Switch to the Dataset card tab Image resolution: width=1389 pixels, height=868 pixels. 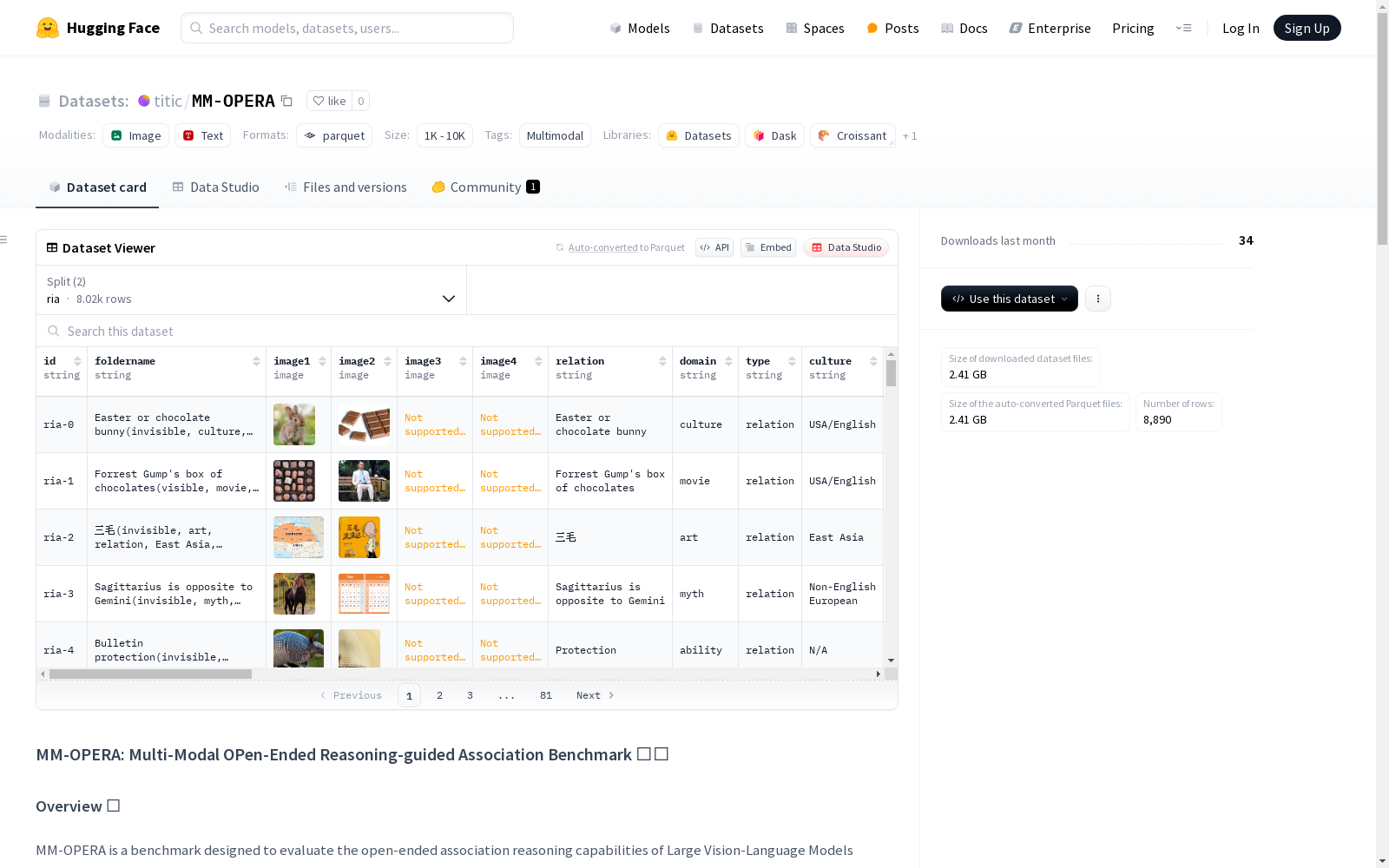(97, 187)
